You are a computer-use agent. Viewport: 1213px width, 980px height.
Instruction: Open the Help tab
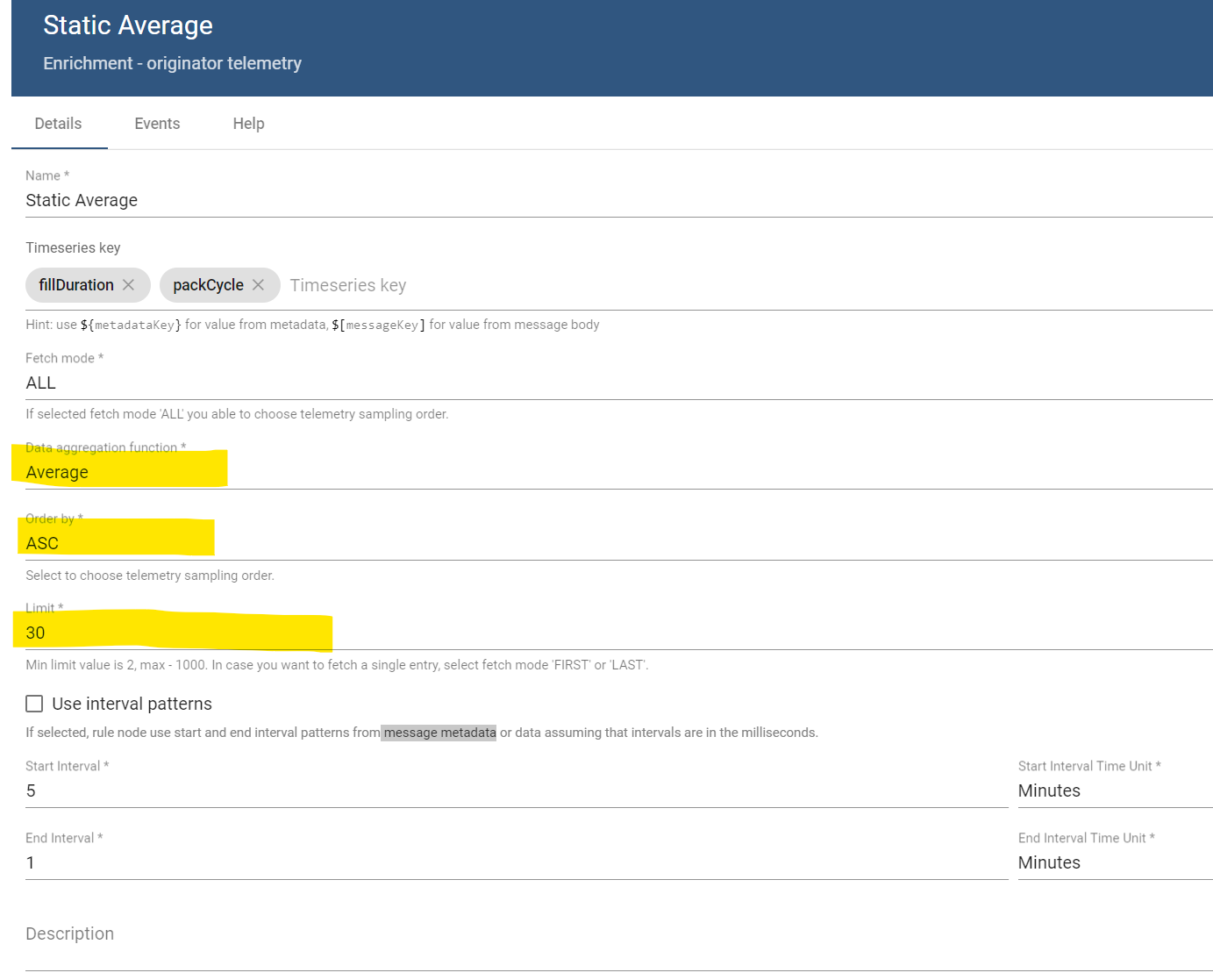point(248,123)
